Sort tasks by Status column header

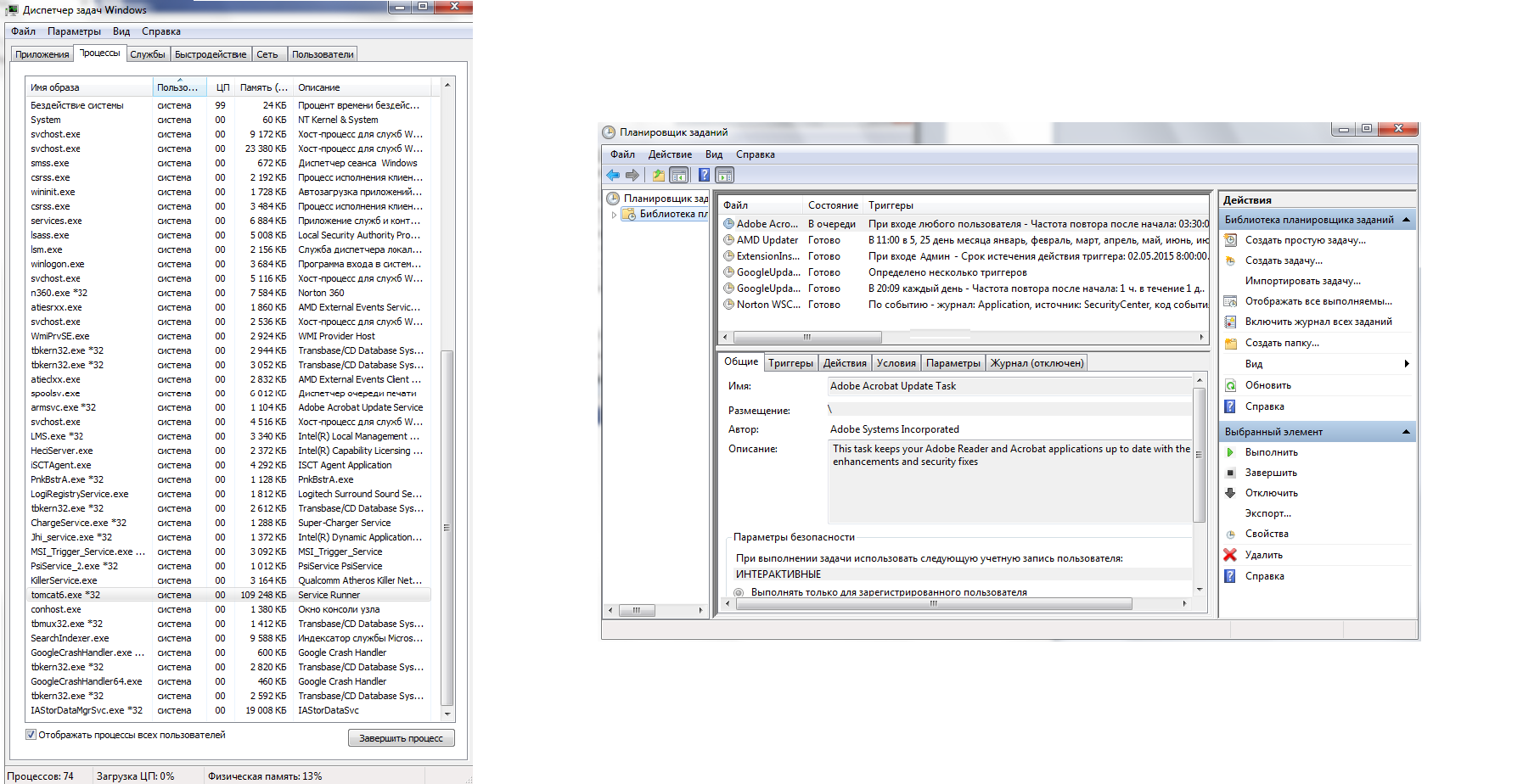point(833,205)
